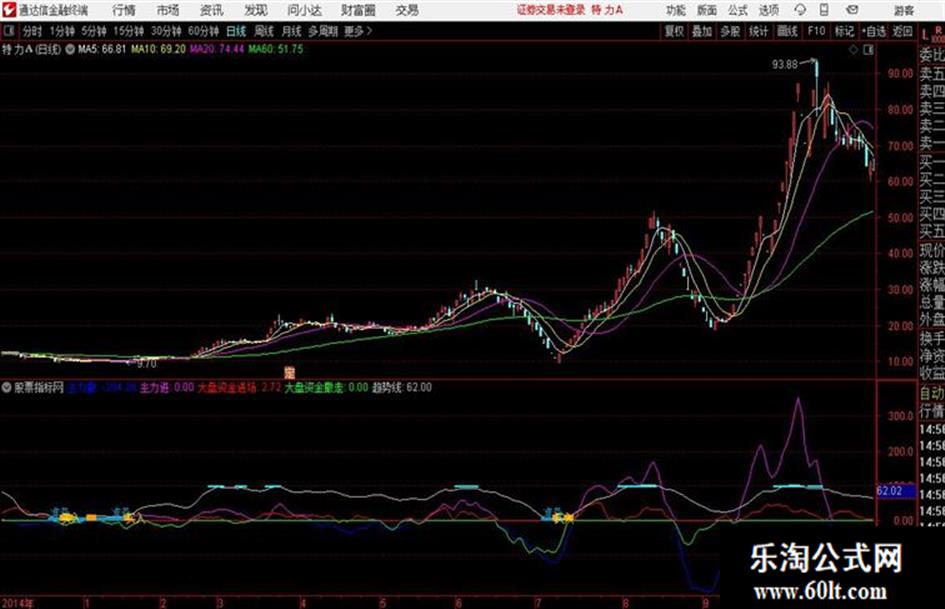This screenshot has width=945, height=609.
Task: Click the mobile phone icon
Action: click(824, 10)
